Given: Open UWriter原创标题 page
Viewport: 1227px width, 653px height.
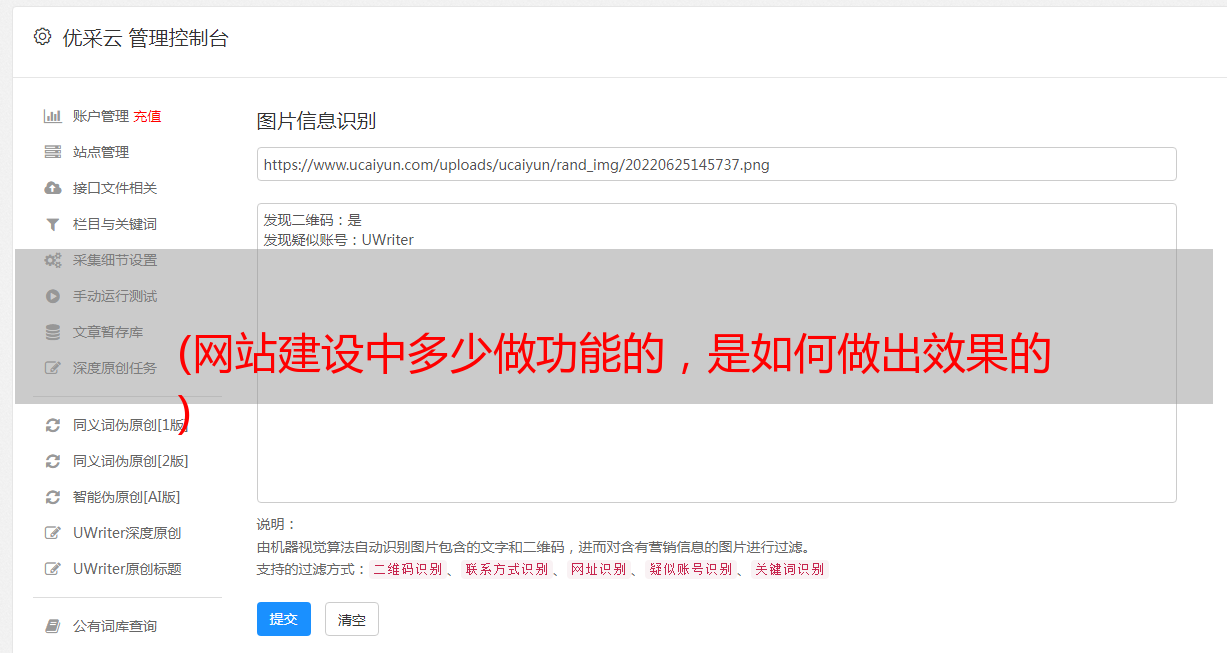Looking at the screenshot, I should (127, 569).
